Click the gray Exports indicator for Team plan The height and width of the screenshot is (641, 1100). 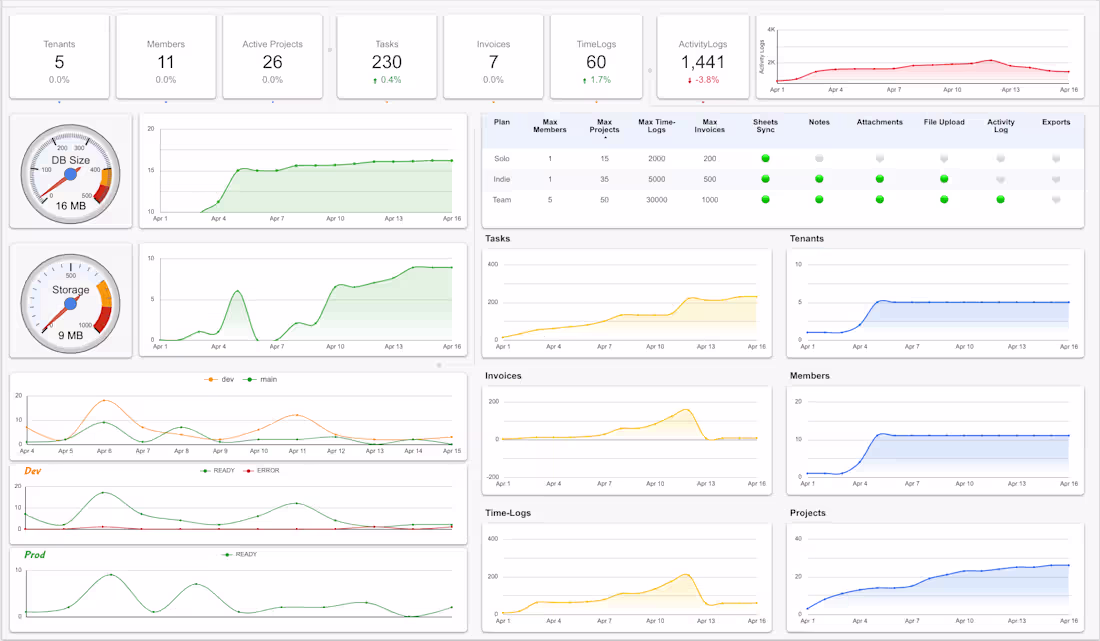(1055, 198)
